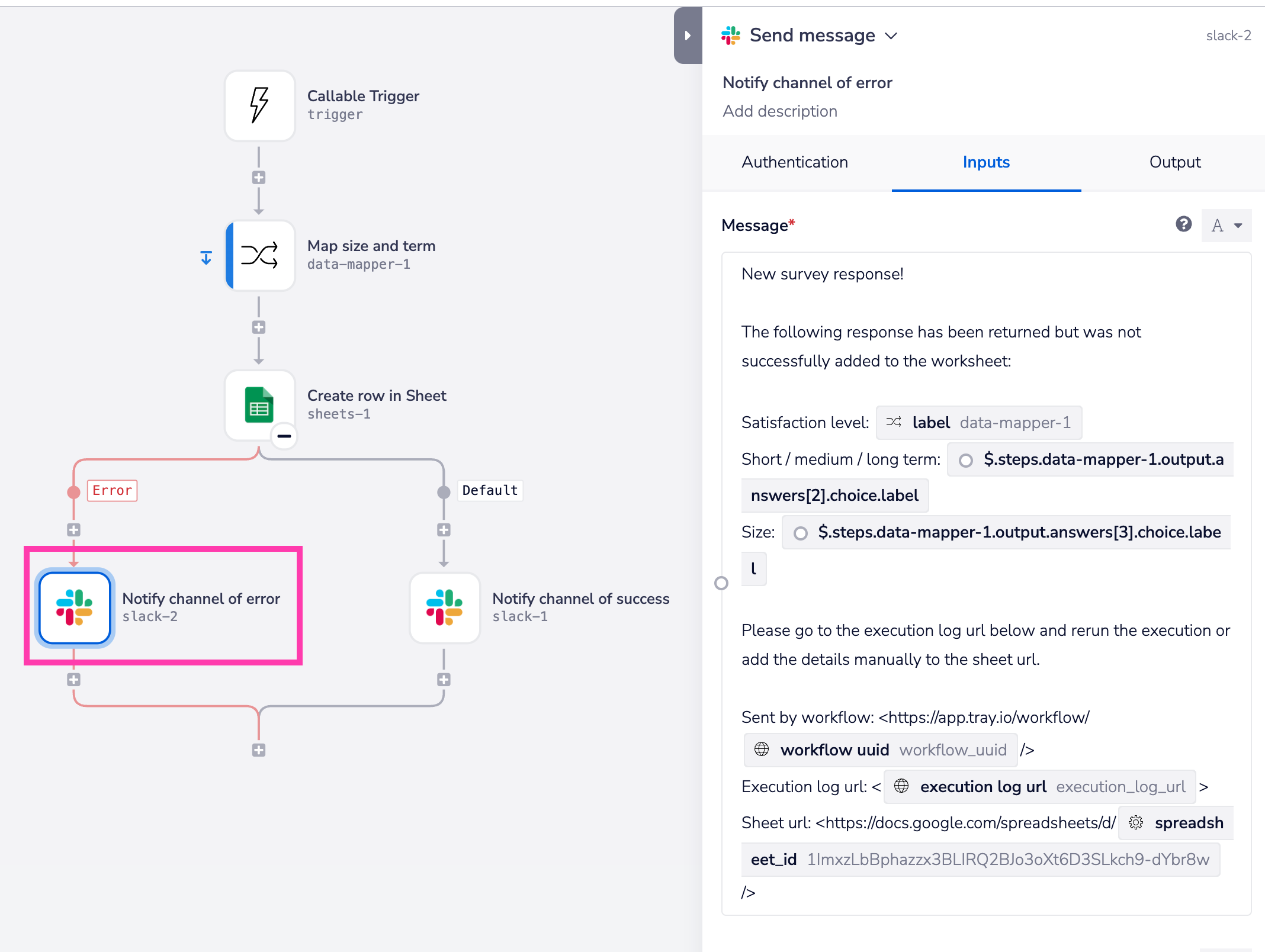
Task: Click the connector circle left of the Message field
Action: (721, 584)
